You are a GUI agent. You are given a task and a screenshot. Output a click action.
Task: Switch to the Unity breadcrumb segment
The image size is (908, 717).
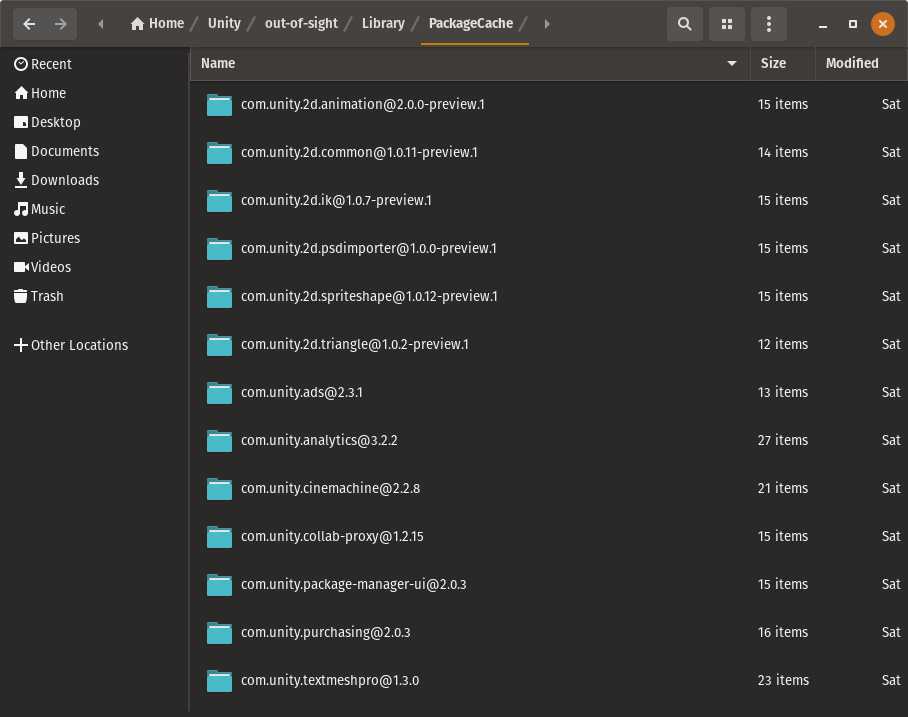pyautogui.click(x=224, y=23)
